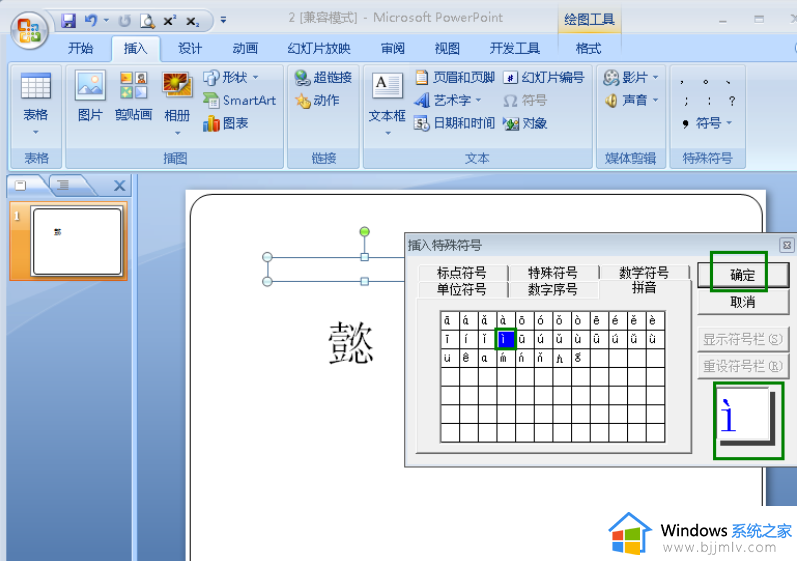Image resolution: width=797 pixels, height=561 pixels.
Task: Click 确定 to insert the symbol
Action: [x=743, y=275]
